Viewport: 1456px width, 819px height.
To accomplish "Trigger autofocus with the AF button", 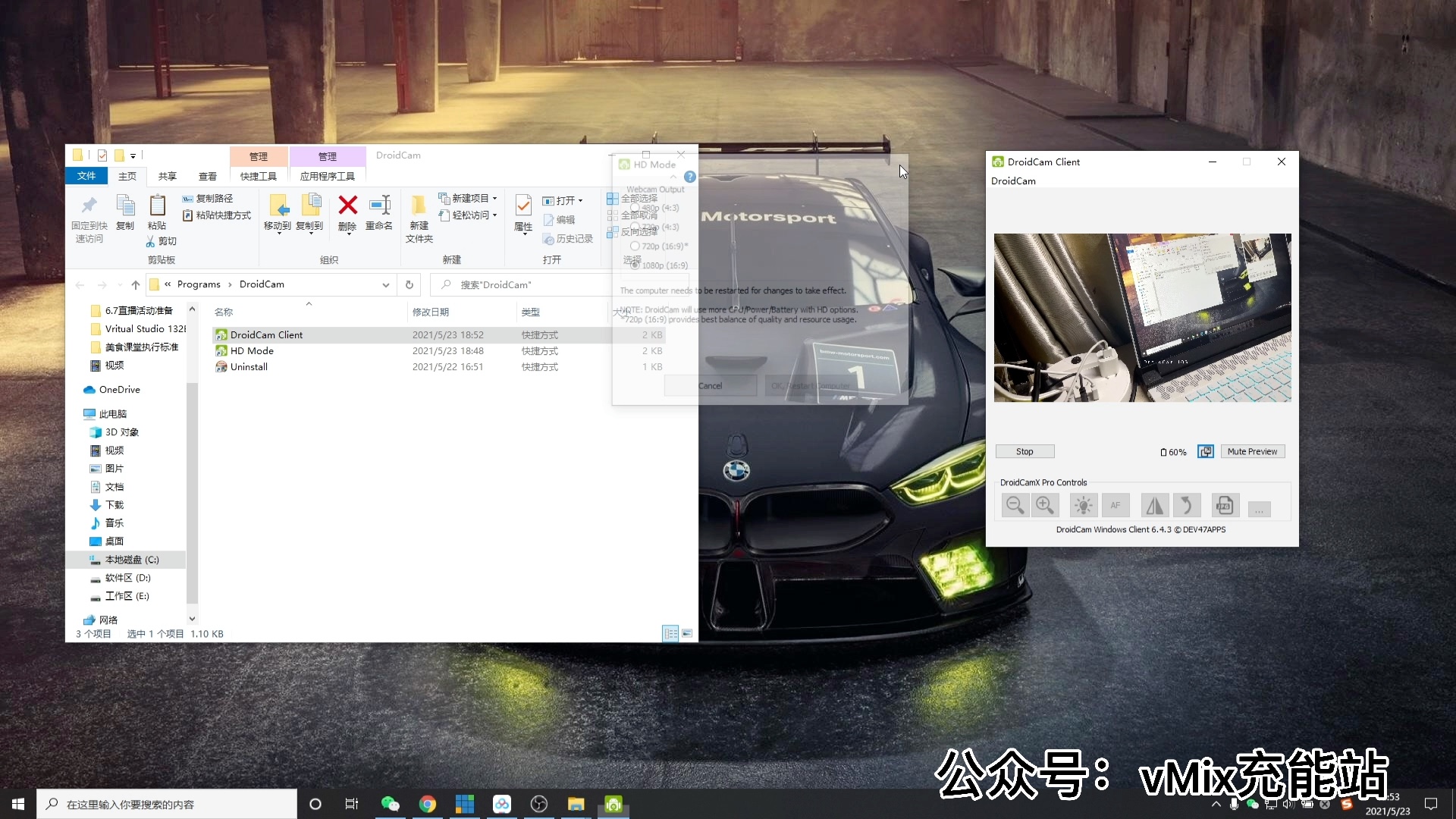I will (1116, 505).
